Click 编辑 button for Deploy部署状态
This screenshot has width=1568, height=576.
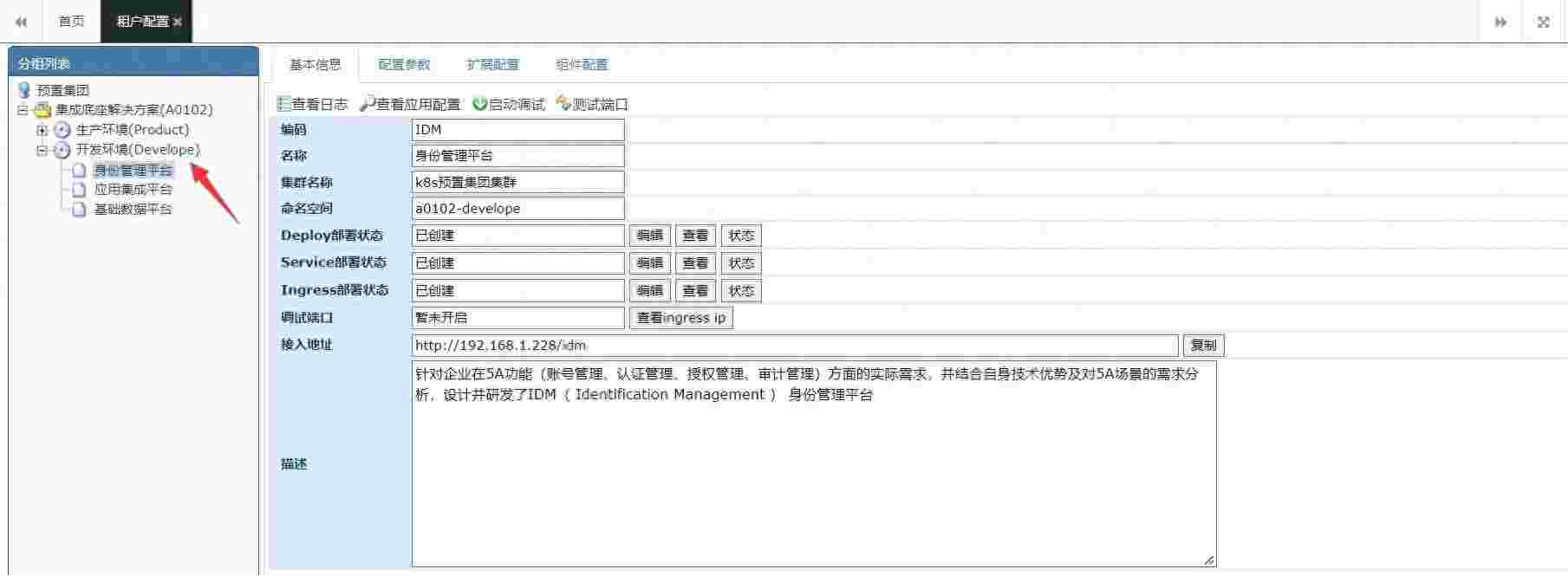pyautogui.click(x=649, y=236)
